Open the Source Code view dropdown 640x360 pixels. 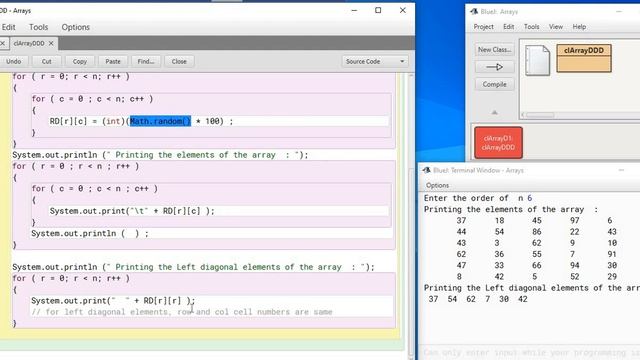coord(375,61)
